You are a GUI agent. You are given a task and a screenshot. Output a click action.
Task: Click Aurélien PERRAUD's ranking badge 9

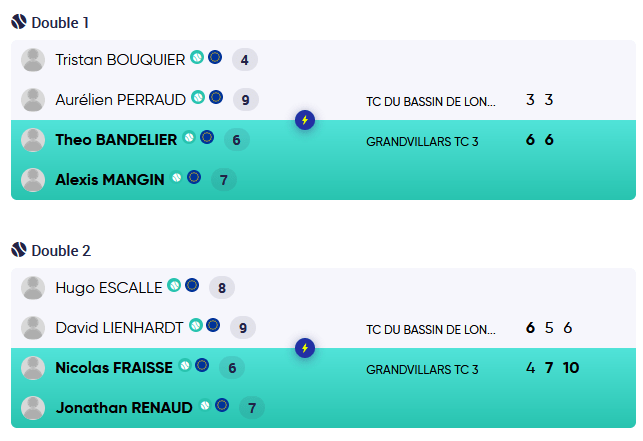[x=246, y=100]
